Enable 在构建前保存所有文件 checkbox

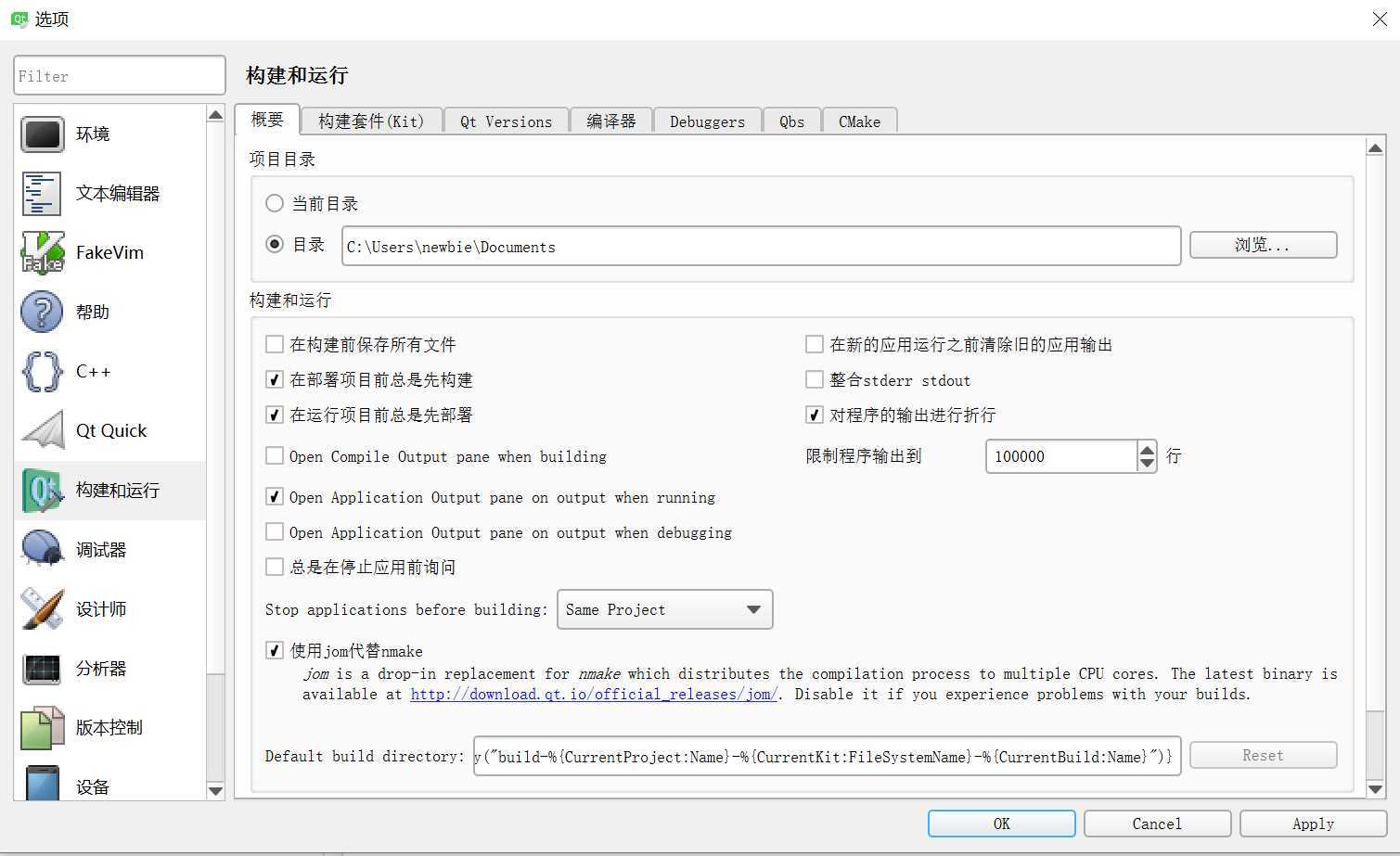275,344
